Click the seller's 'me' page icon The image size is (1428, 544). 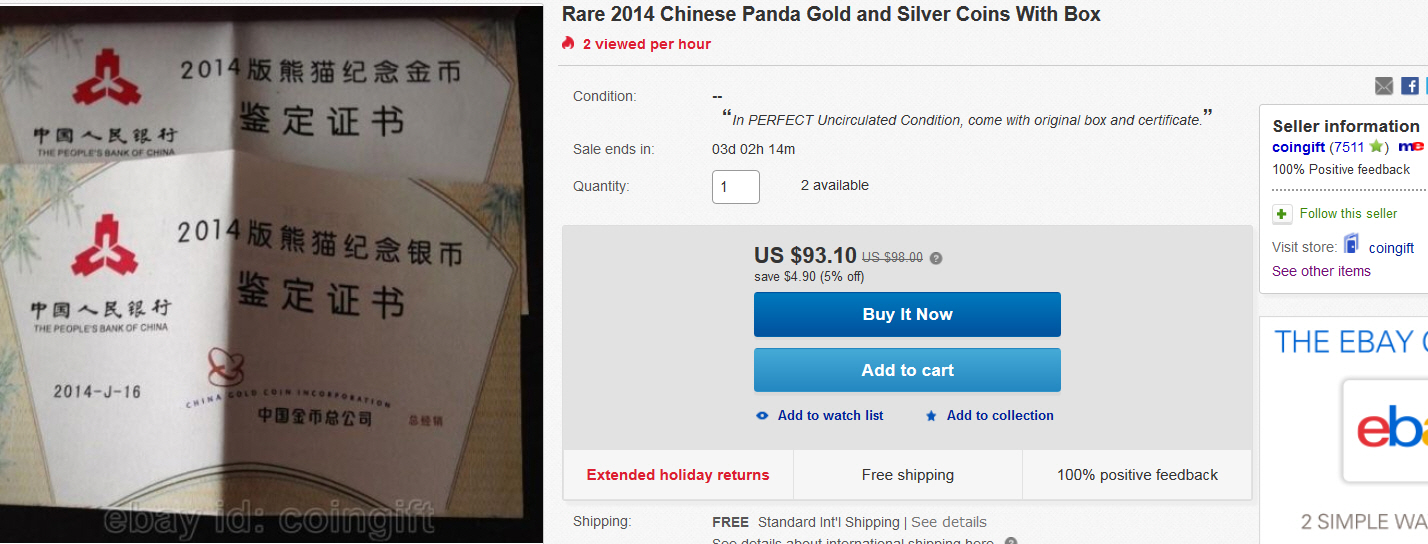click(1410, 147)
